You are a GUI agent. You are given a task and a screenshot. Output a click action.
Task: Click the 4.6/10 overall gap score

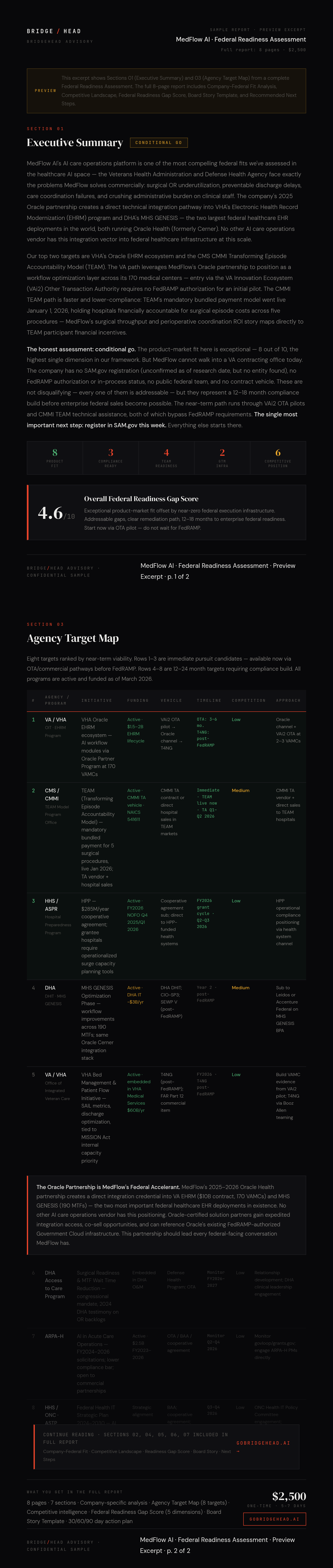coord(57,513)
